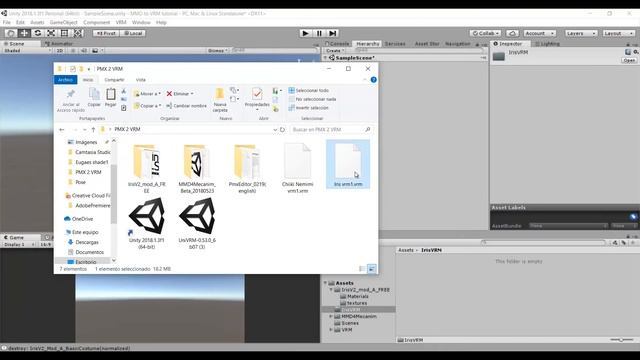Open the VRM menu in Unity
This screenshot has width=640, height=360.
pos(121,22)
